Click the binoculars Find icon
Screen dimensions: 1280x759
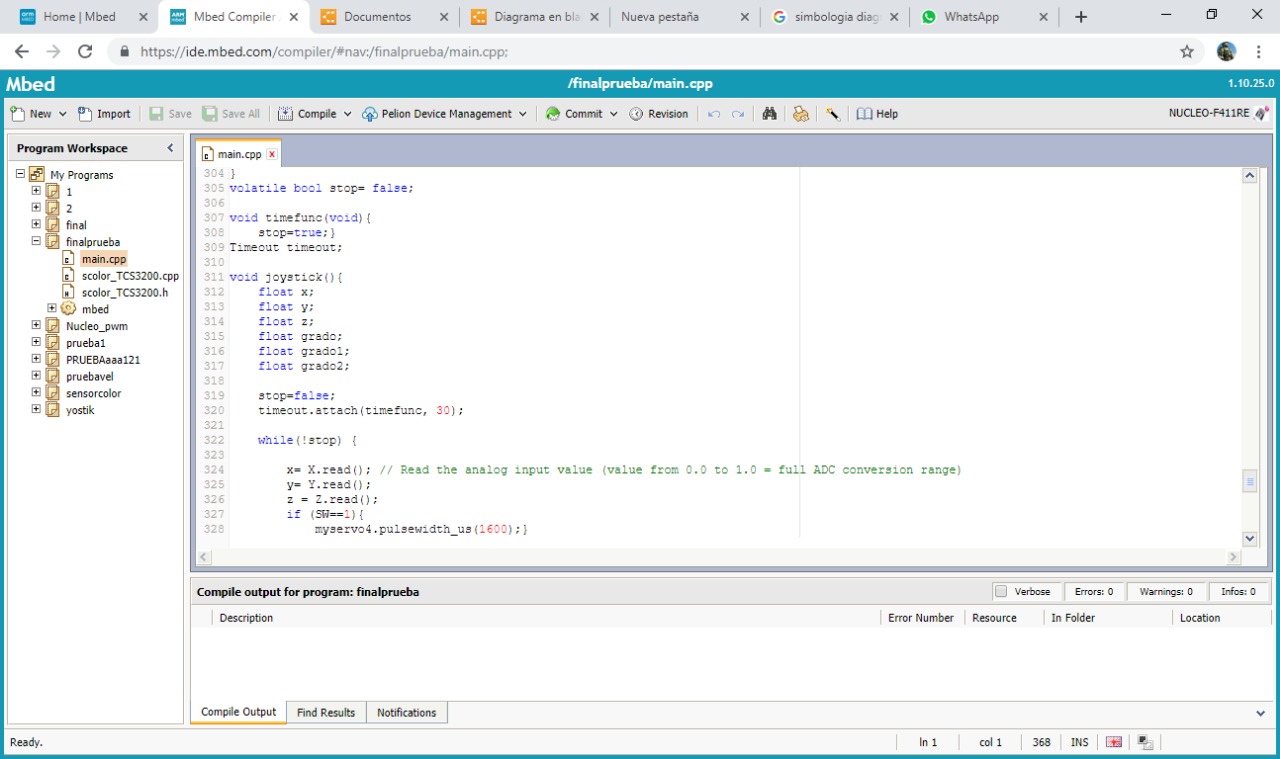click(769, 114)
